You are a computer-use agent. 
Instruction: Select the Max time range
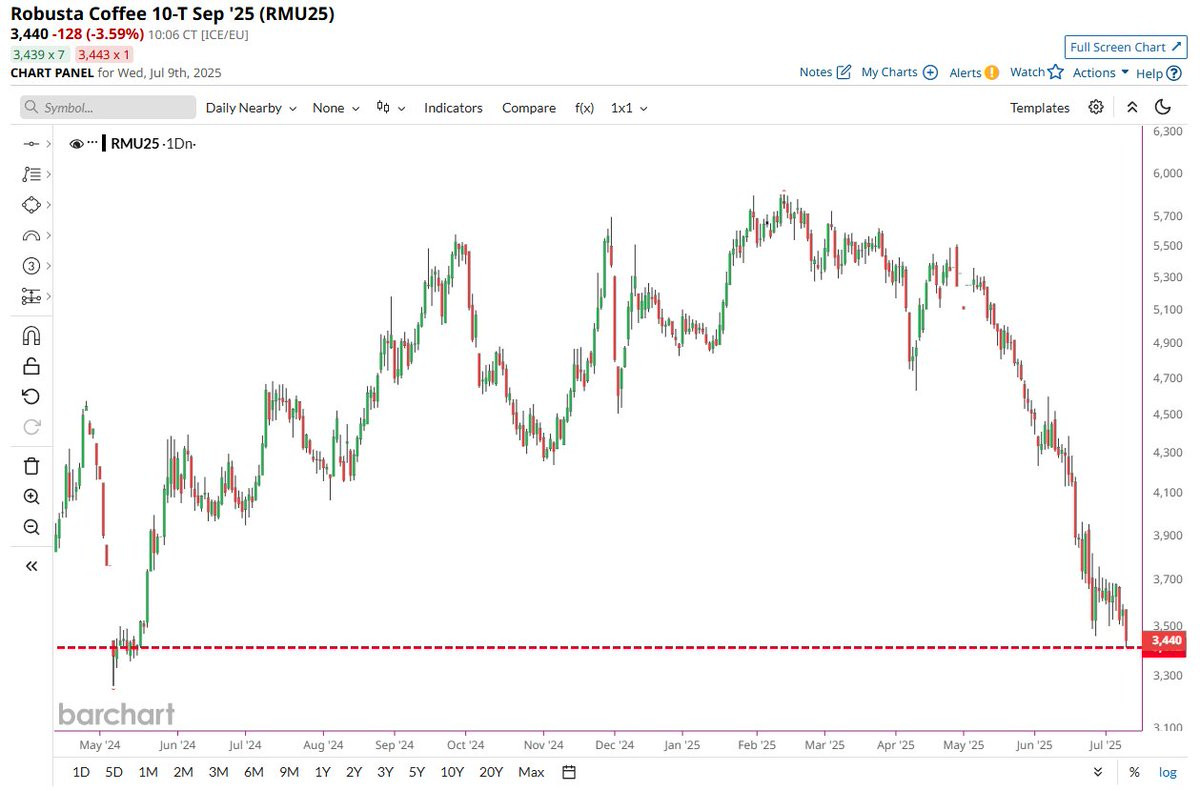531,772
